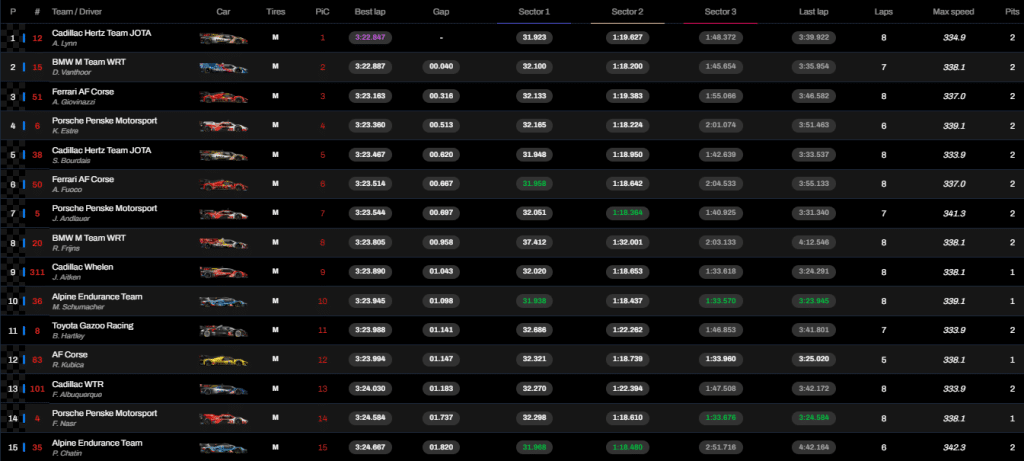The height and width of the screenshot is (461, 1024).
Task: Click the PiC column header
Action: (322, 12)
